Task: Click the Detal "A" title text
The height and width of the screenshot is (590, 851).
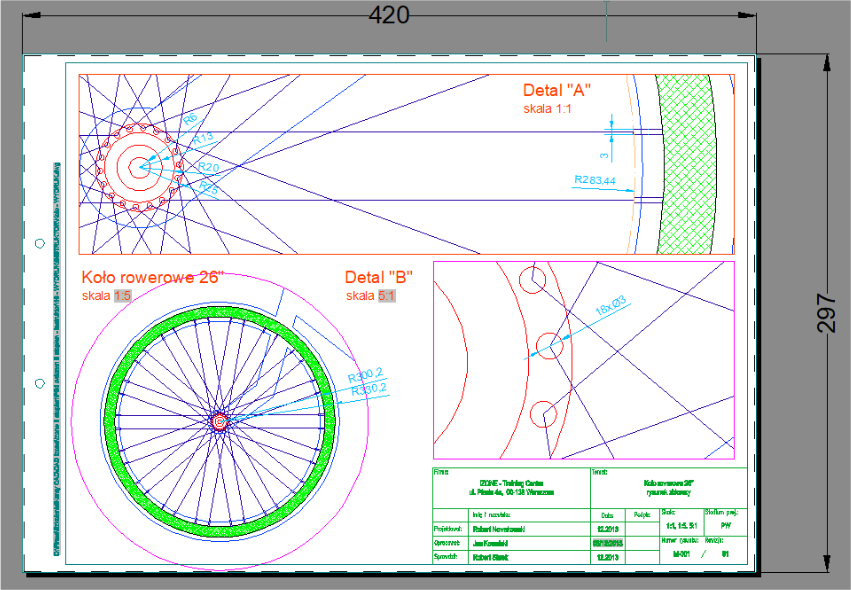Action: coord(557,91)
